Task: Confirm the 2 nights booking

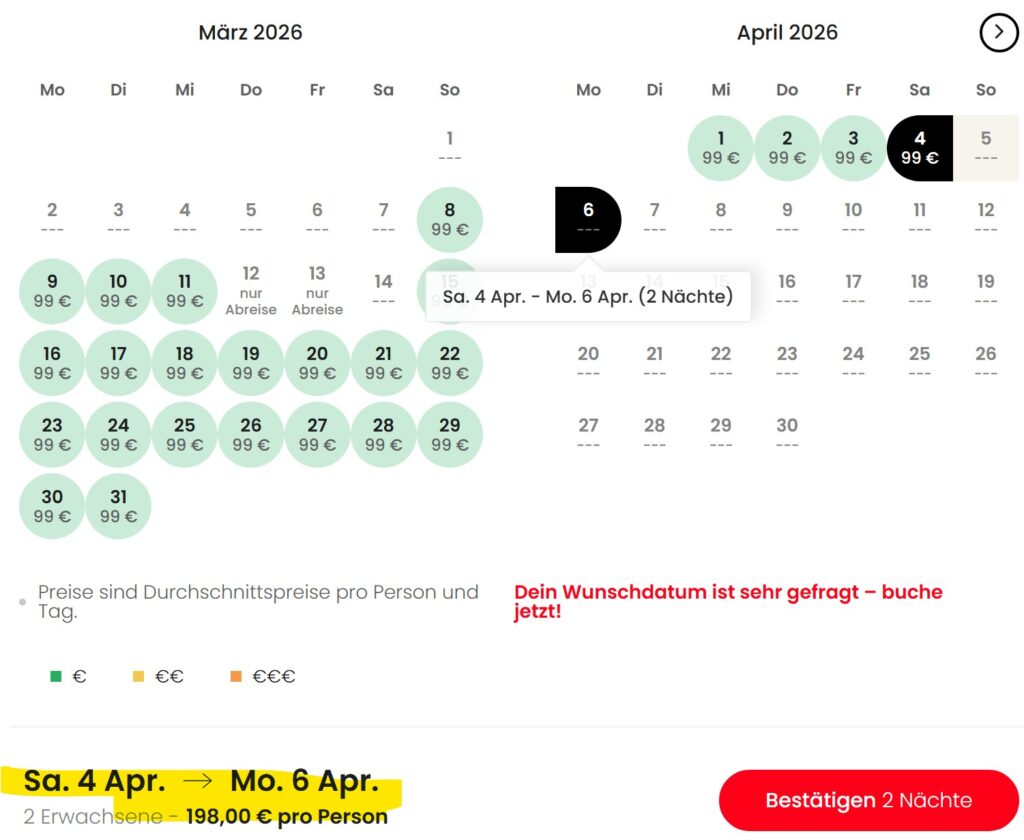Action: tap(868, 800)
